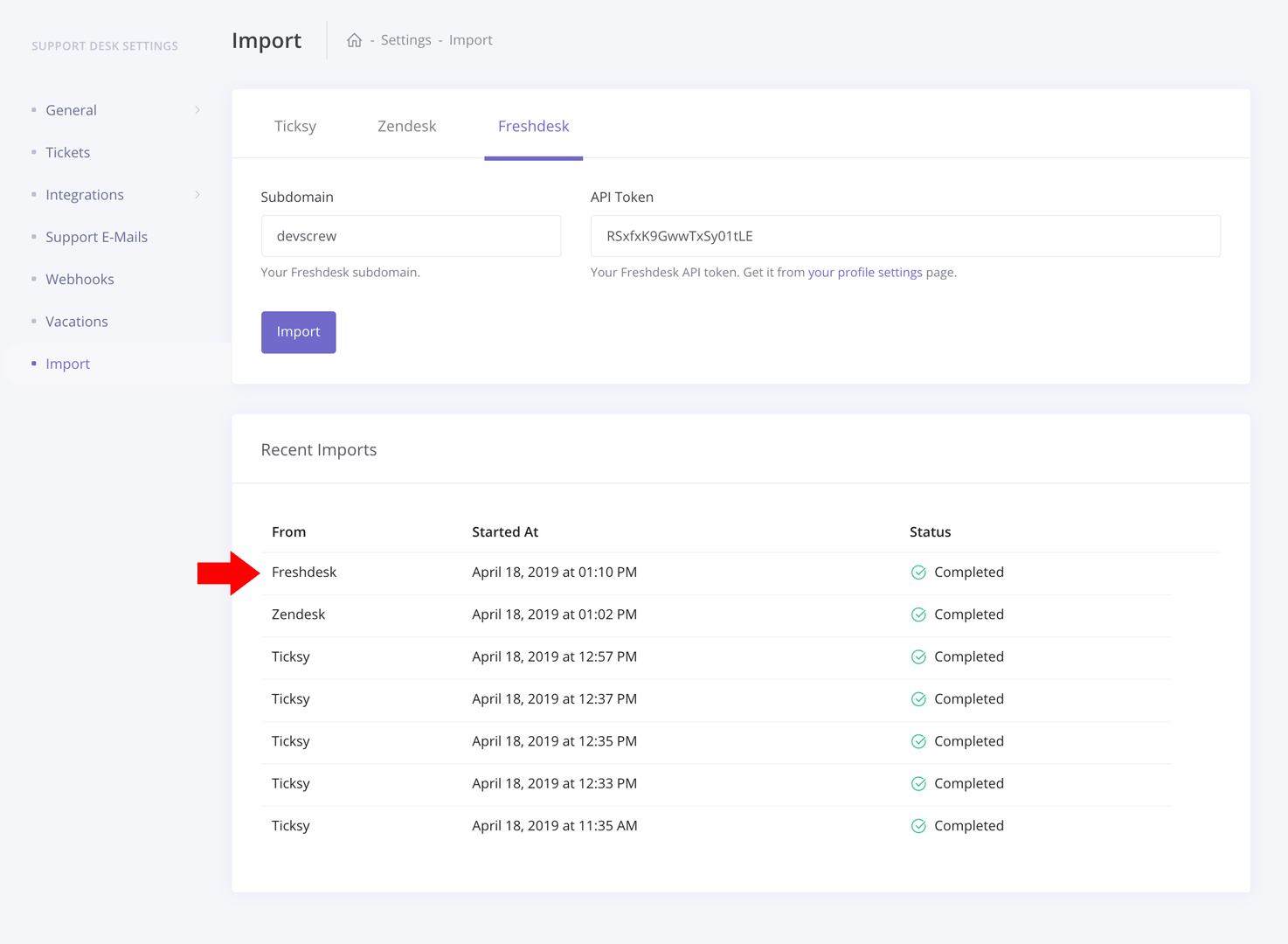1288x944 pixels.
Task: Focus the API Token input field
Action: point(905,236)
